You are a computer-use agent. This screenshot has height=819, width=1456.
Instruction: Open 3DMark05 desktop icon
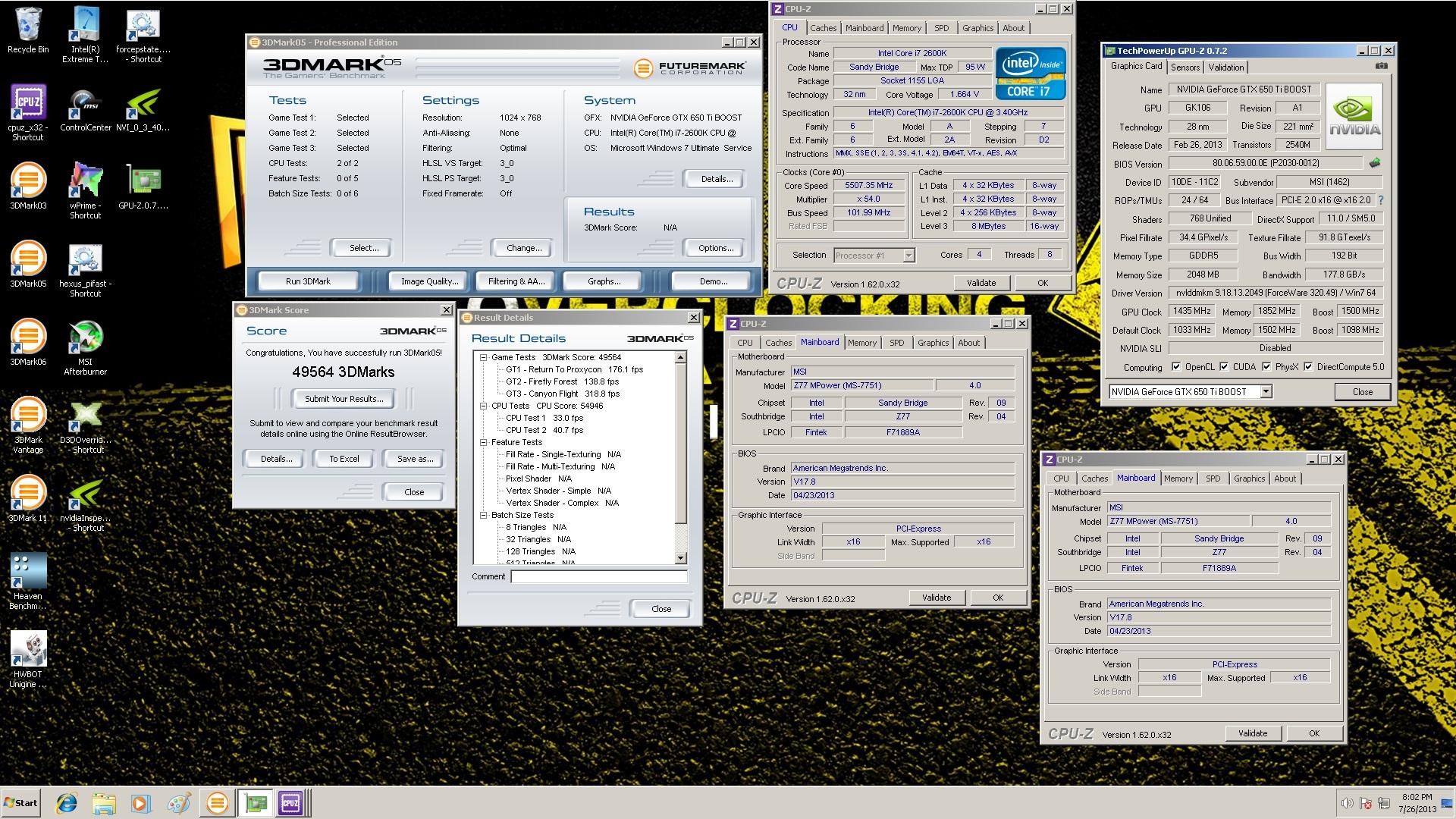click(28, 264)
